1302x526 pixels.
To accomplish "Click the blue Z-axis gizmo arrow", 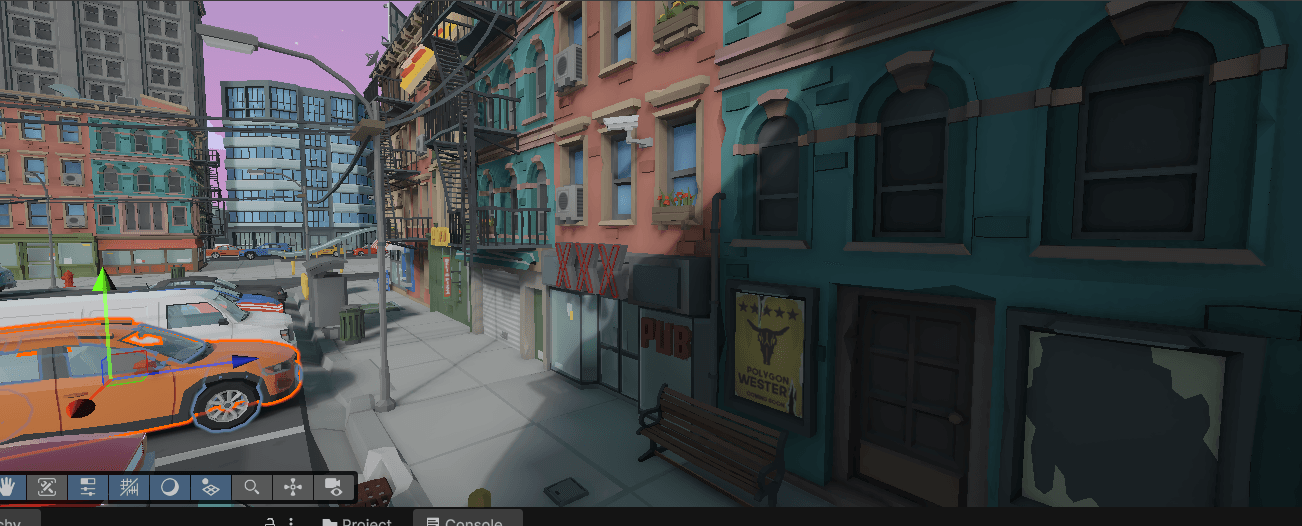I will [242, 362].
